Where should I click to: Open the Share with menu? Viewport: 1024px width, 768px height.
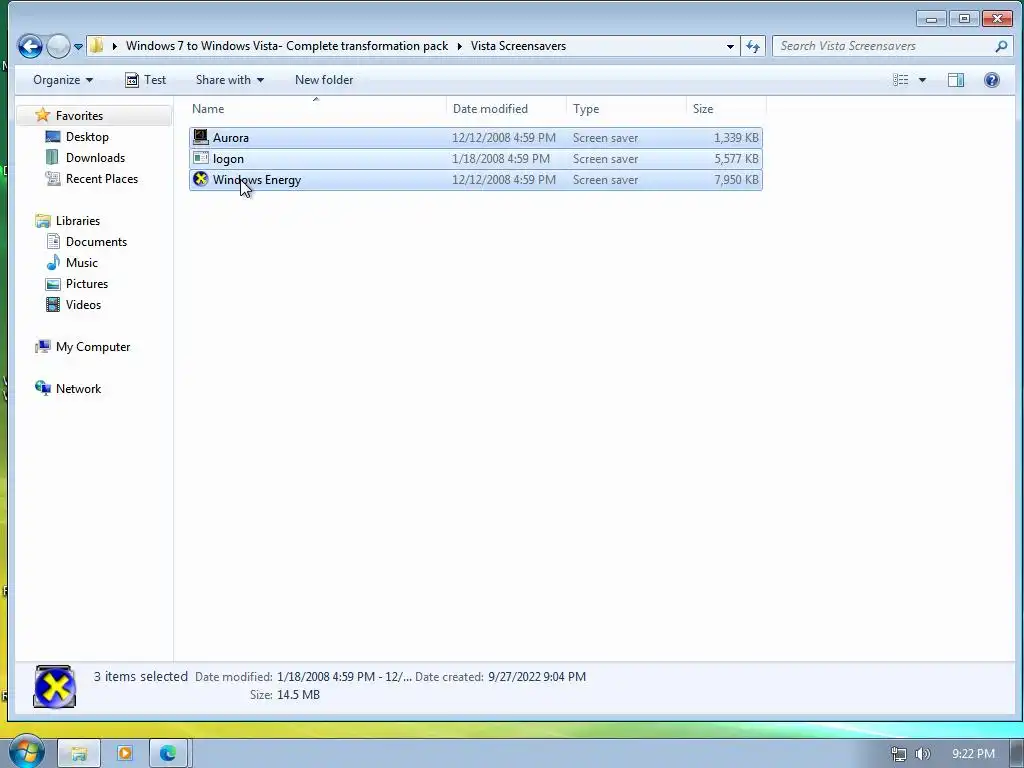(x=229, y=80)
